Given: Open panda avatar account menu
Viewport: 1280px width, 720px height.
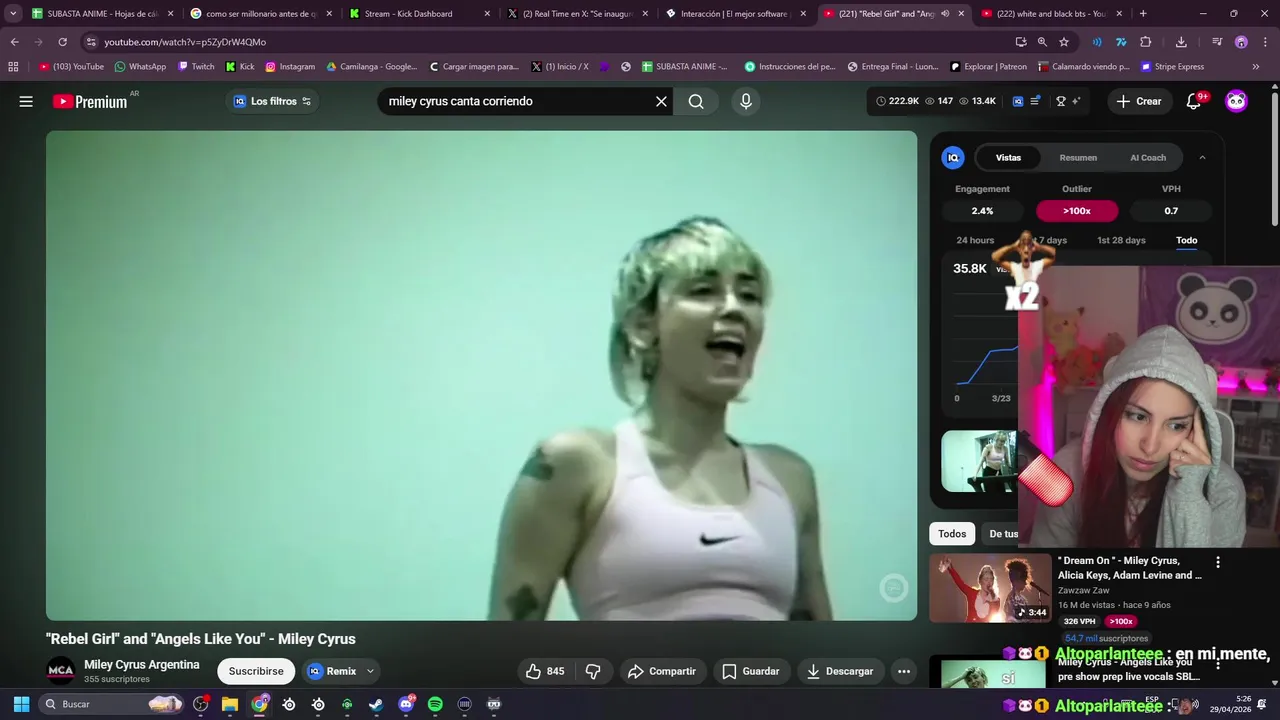Looking at the screenshot, I should coord(1237,101).
